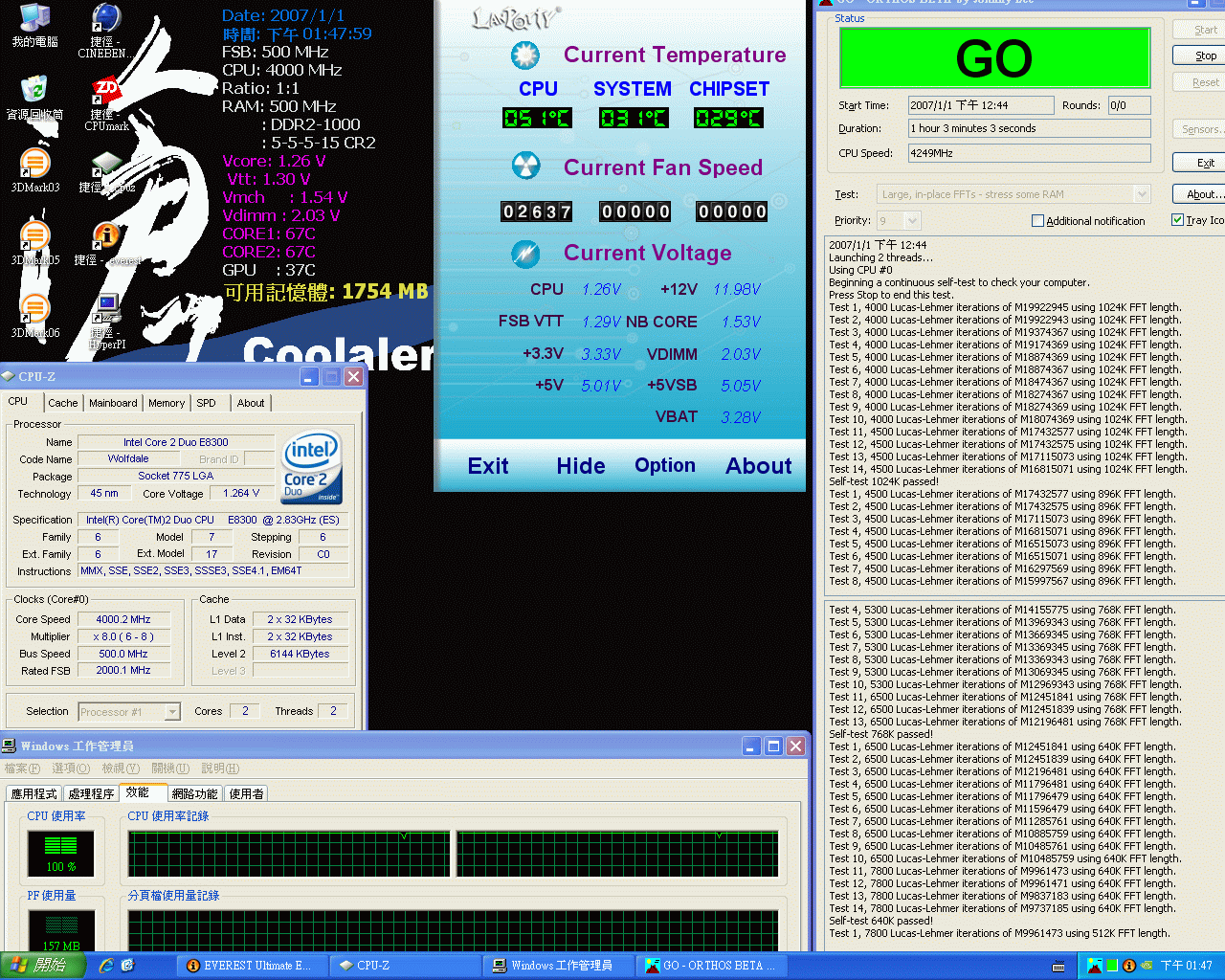The width and height of the screenshot is (1225, 980).
Task: Click Exit in LanParty hardware monitor
Action: pyautogui.click(x=488, y=466)
